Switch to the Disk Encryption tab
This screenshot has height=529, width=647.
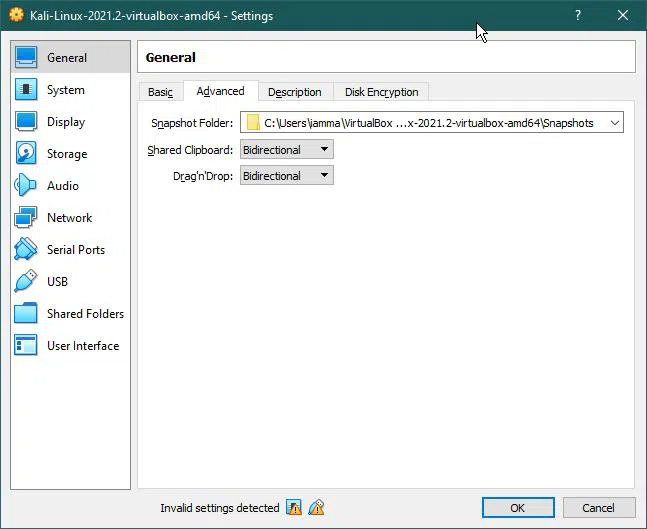(x=381, y=92)
